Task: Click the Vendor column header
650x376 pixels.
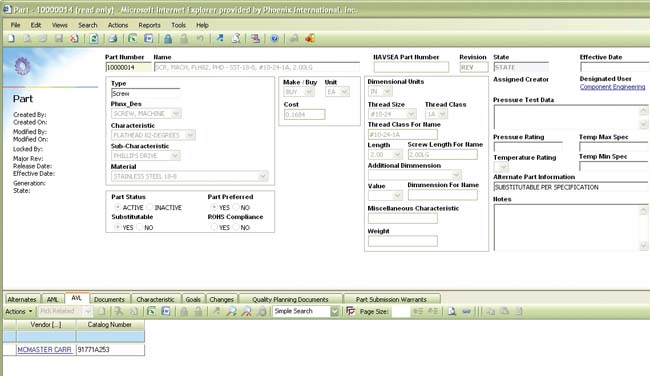Action: (x=46, y=325)
